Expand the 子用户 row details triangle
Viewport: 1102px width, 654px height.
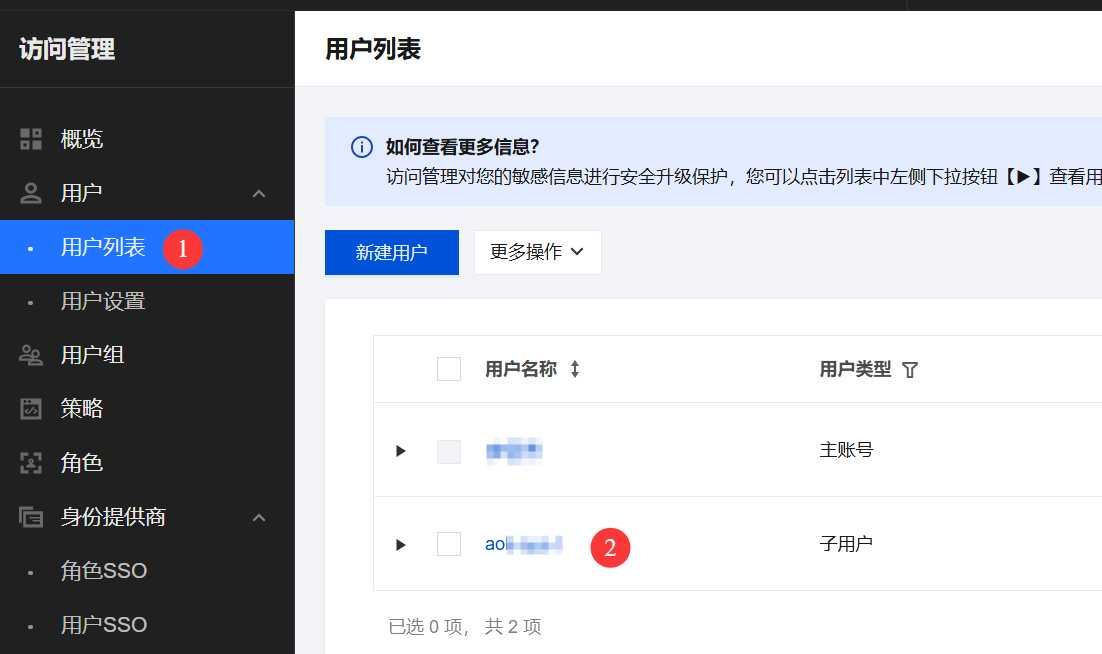(x=401, y=545)
